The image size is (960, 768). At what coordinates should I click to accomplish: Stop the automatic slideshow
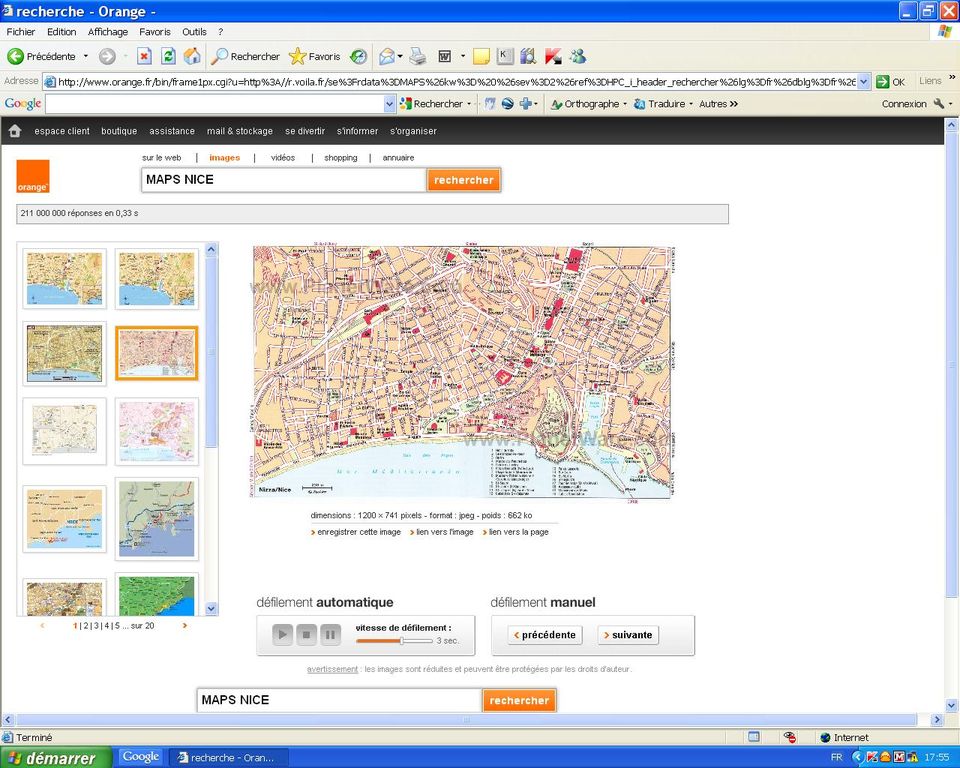(306, 634)
